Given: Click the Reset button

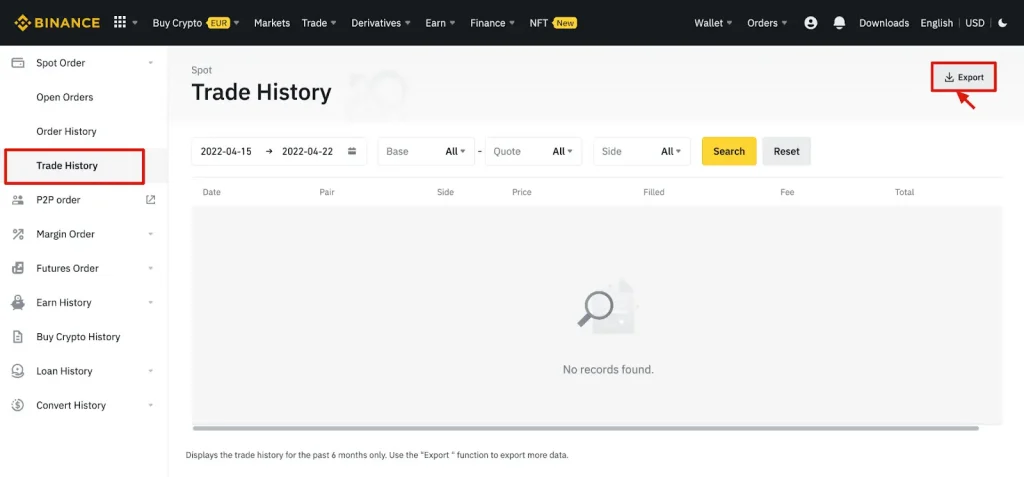Looking at the screenshot, I should (x=787, y=152).
